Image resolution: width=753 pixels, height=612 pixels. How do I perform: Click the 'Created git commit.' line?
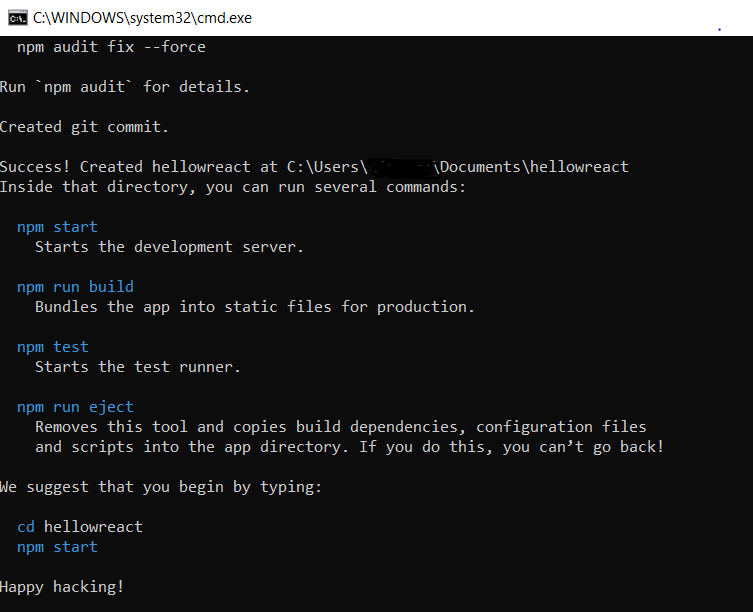(x=84, y=127)
